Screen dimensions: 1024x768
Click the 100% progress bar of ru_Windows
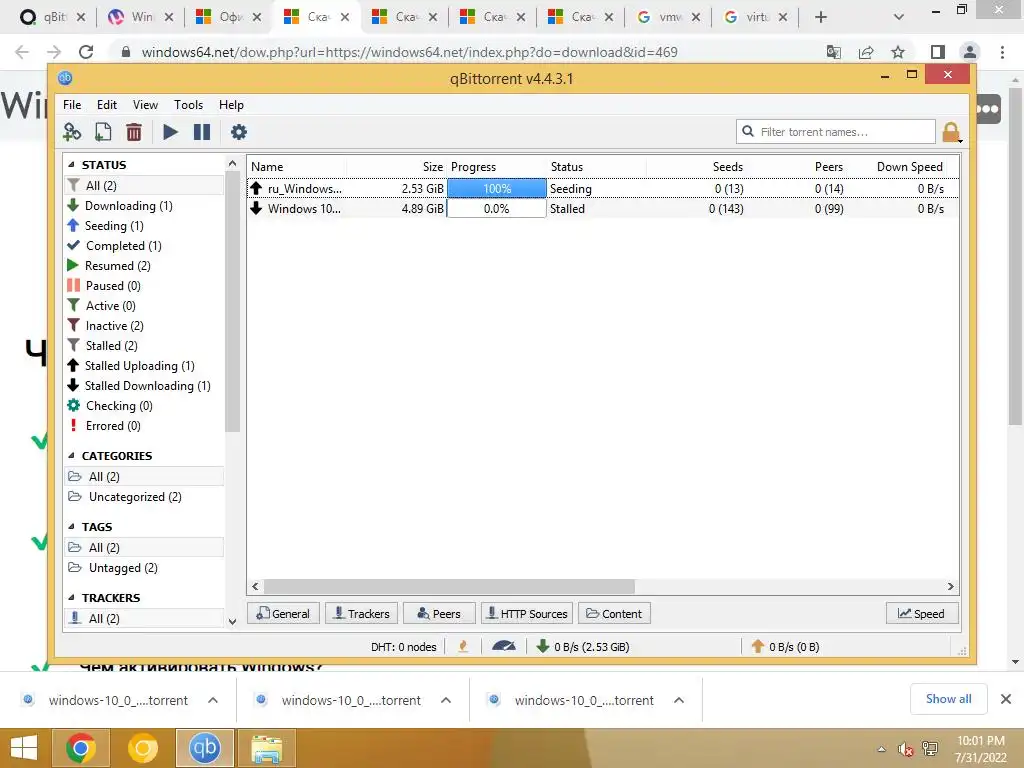click(x=496, y=189)
